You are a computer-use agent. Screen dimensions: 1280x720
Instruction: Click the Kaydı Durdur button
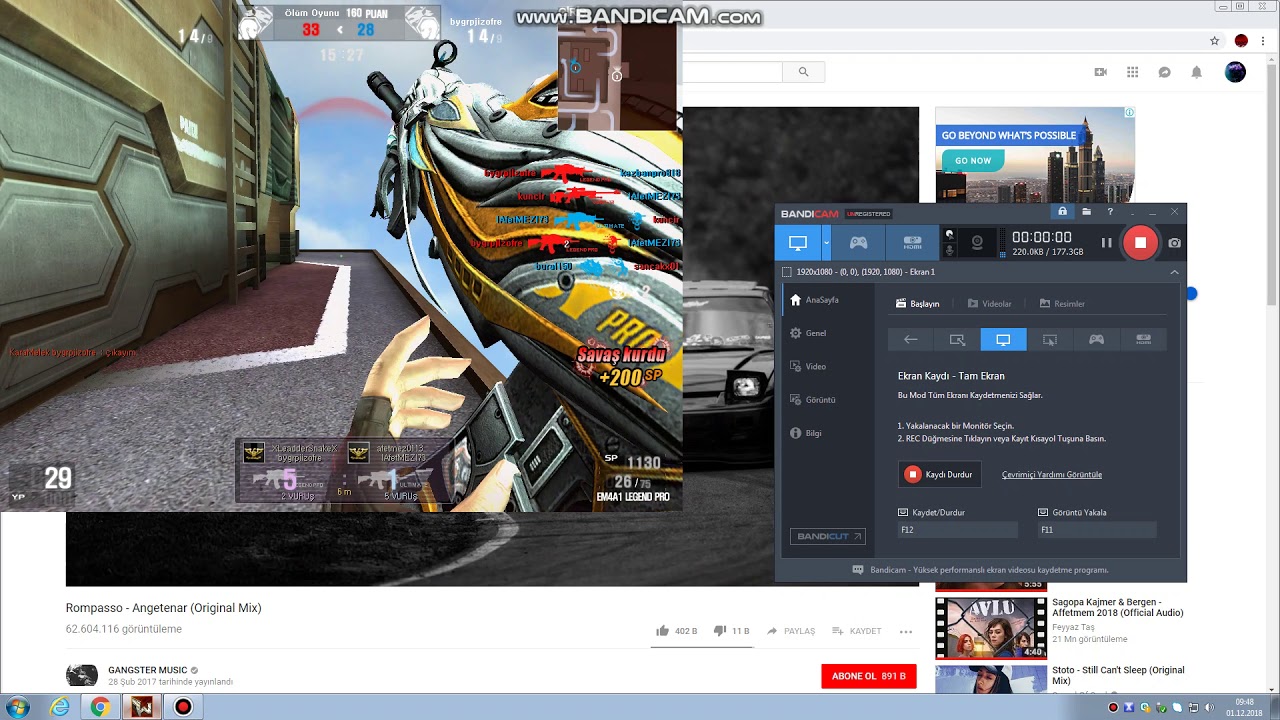click(939, 475)
